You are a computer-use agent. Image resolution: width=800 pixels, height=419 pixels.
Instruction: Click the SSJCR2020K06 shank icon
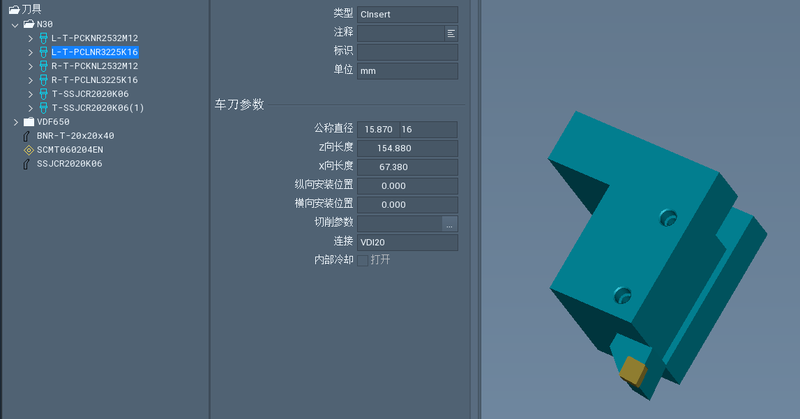click(x=27, y=164)
